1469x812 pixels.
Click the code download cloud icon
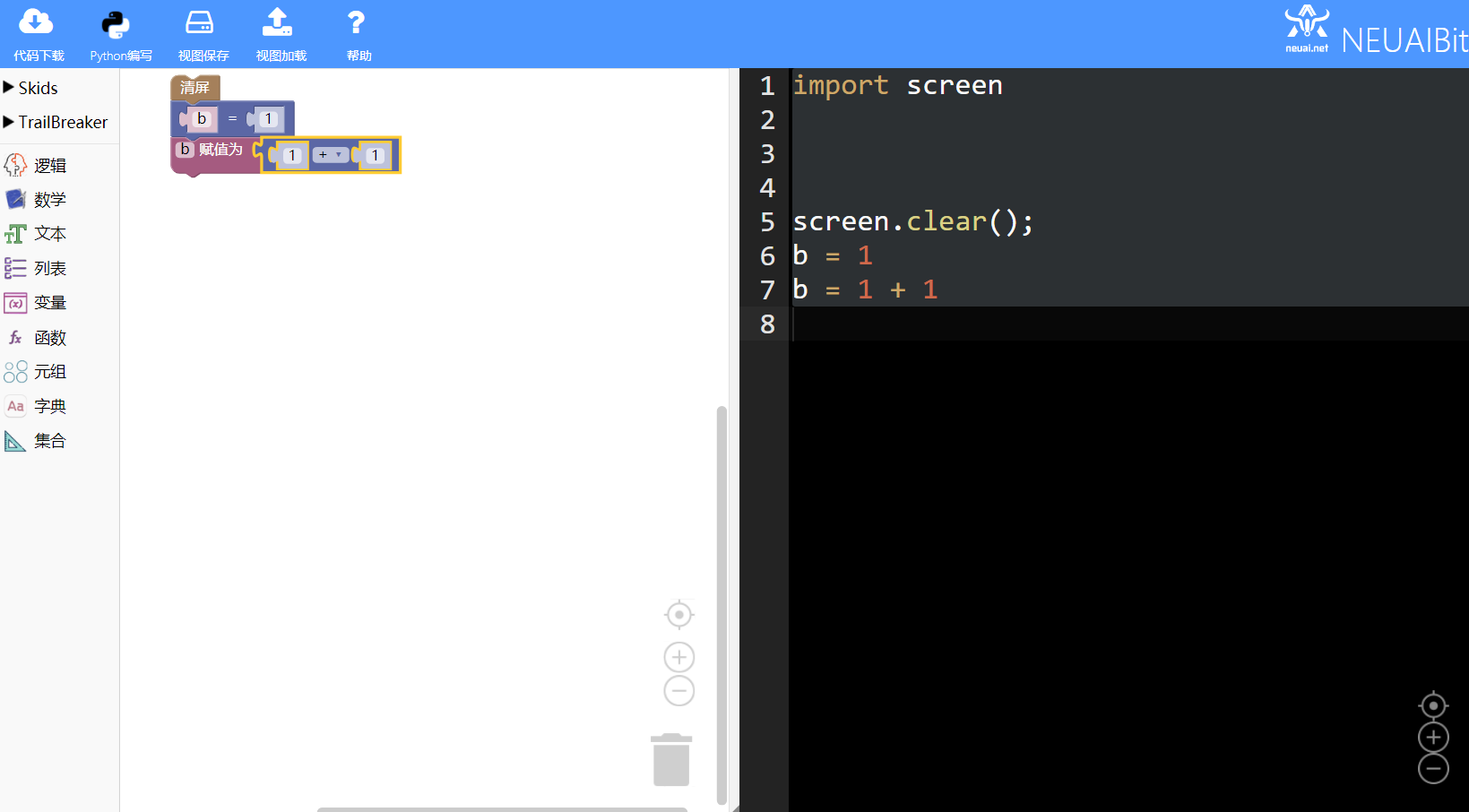point(36,22)
